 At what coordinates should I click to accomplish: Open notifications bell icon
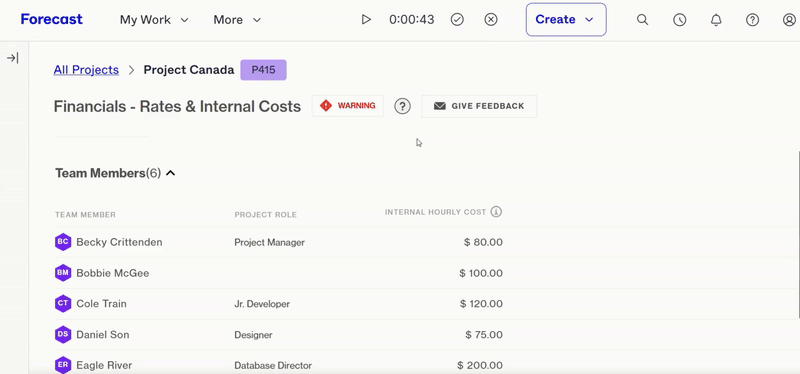tap(716, 20)
